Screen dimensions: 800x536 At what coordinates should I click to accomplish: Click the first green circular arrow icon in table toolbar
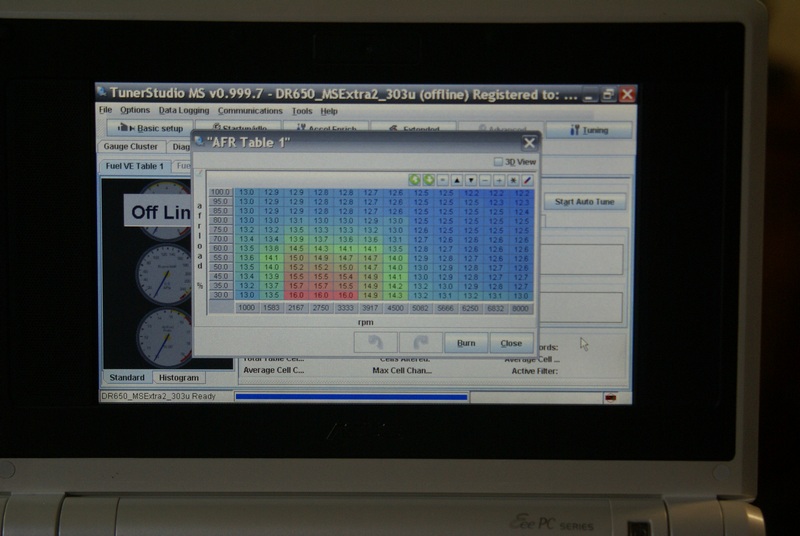[414, 180]
